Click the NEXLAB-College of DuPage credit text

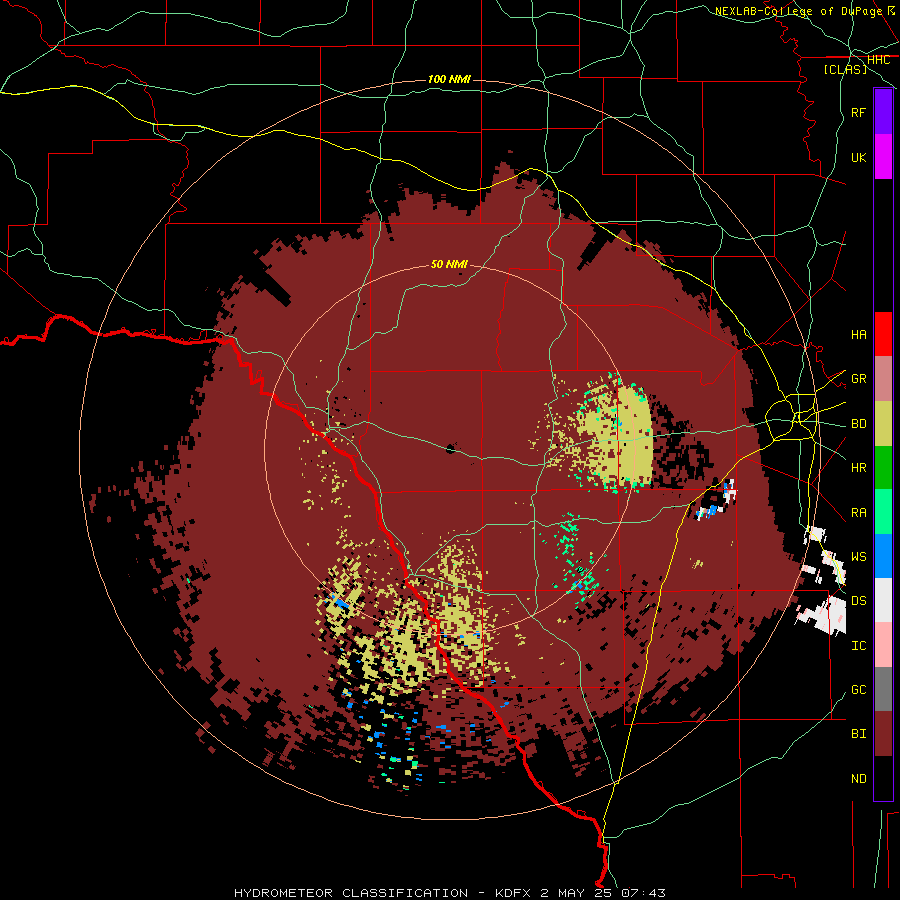coord(805,11)
